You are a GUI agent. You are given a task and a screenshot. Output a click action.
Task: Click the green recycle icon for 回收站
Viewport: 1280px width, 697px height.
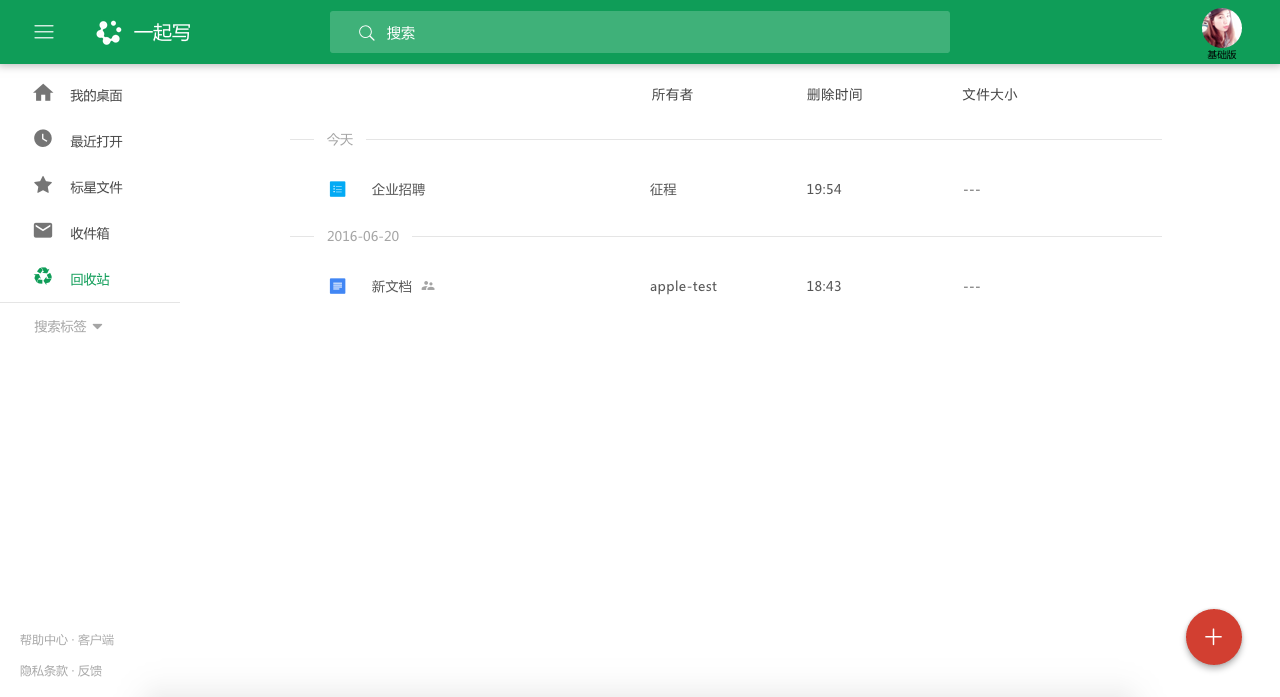tap(43, 276)
